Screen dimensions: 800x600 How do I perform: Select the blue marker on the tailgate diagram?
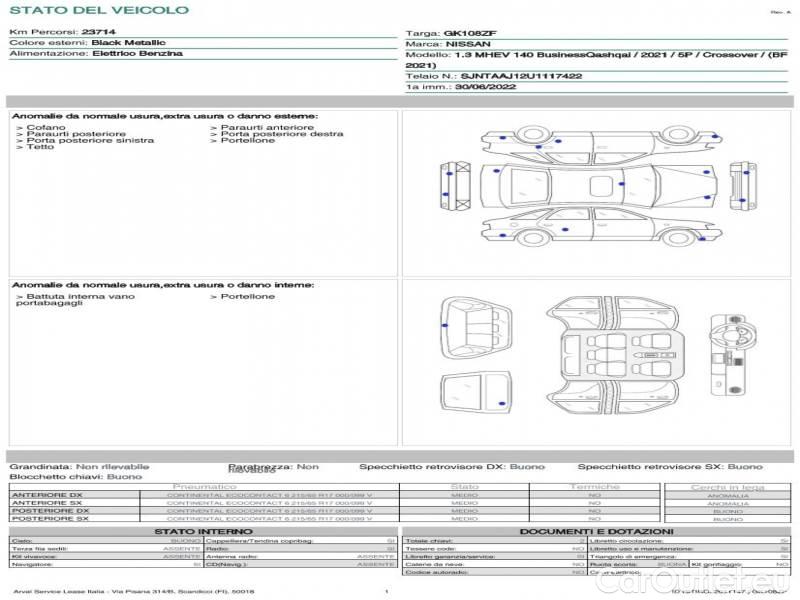[x=500, y=402]
